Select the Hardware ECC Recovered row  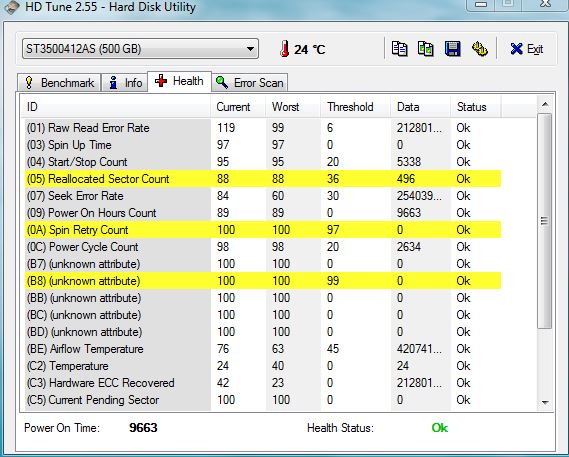tap(263, 383)
